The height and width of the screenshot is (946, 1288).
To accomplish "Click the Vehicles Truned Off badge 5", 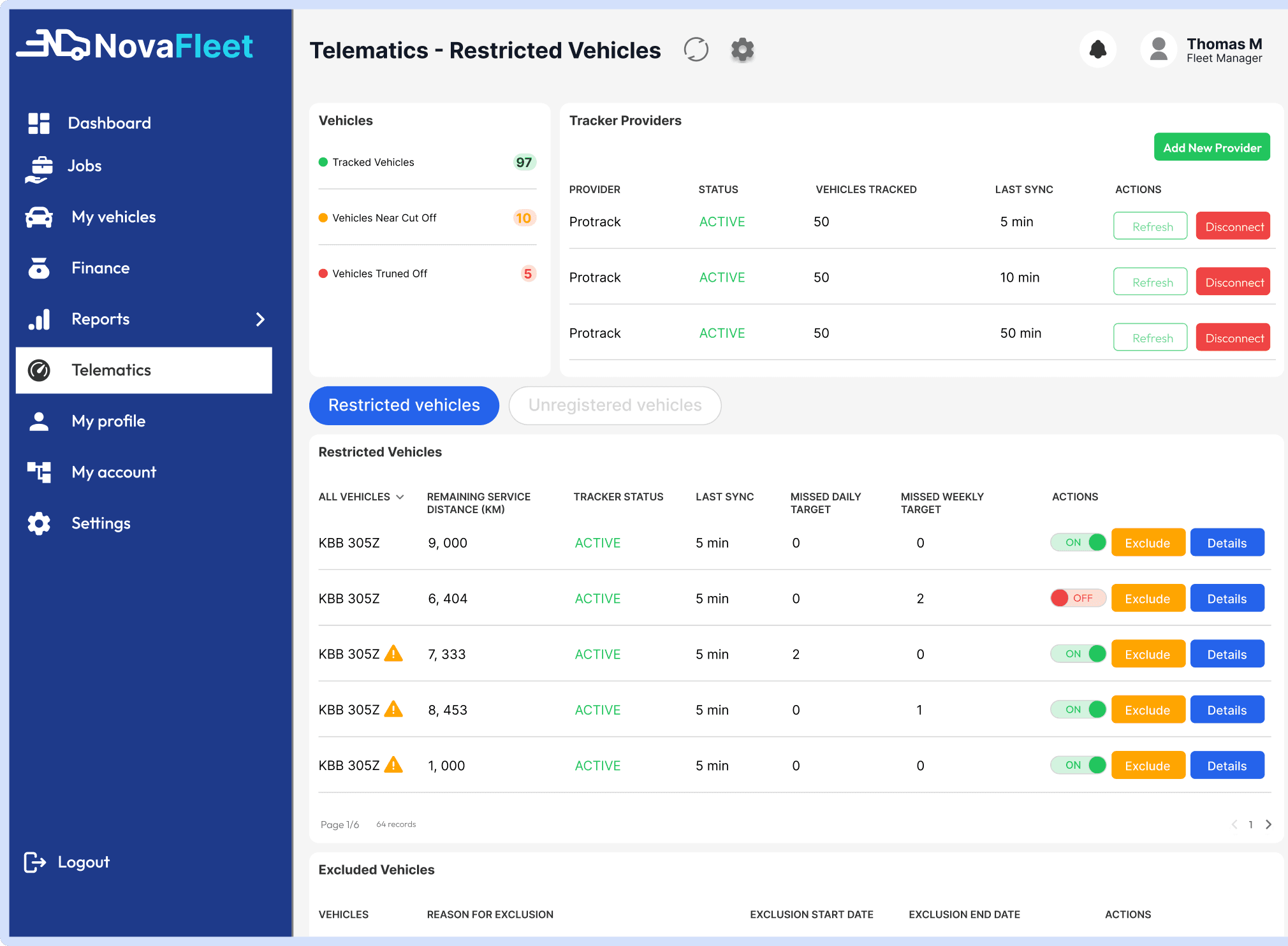I will coord(528,273).
